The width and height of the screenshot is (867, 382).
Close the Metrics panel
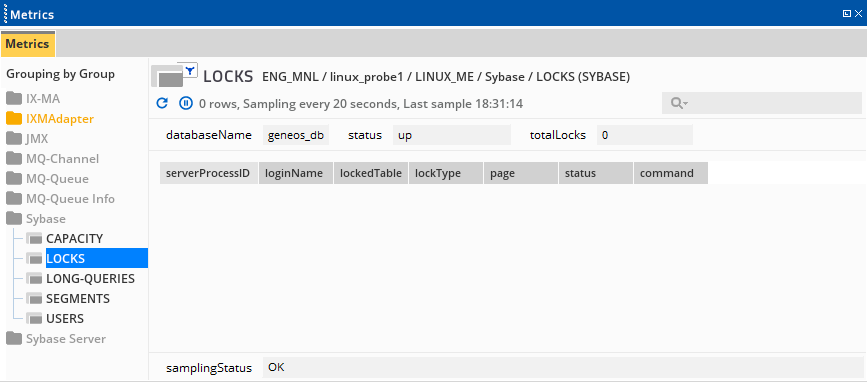[858, 14]
